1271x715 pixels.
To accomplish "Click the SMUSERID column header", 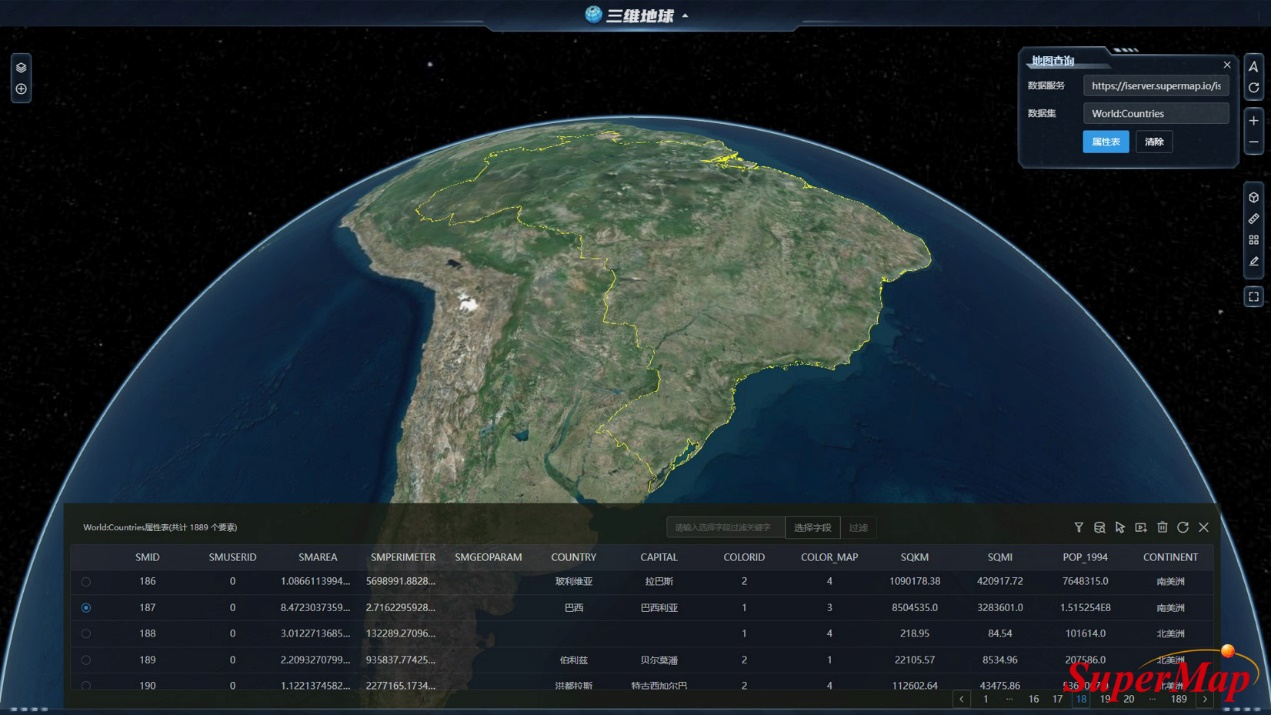I will [x=233, y=557].
